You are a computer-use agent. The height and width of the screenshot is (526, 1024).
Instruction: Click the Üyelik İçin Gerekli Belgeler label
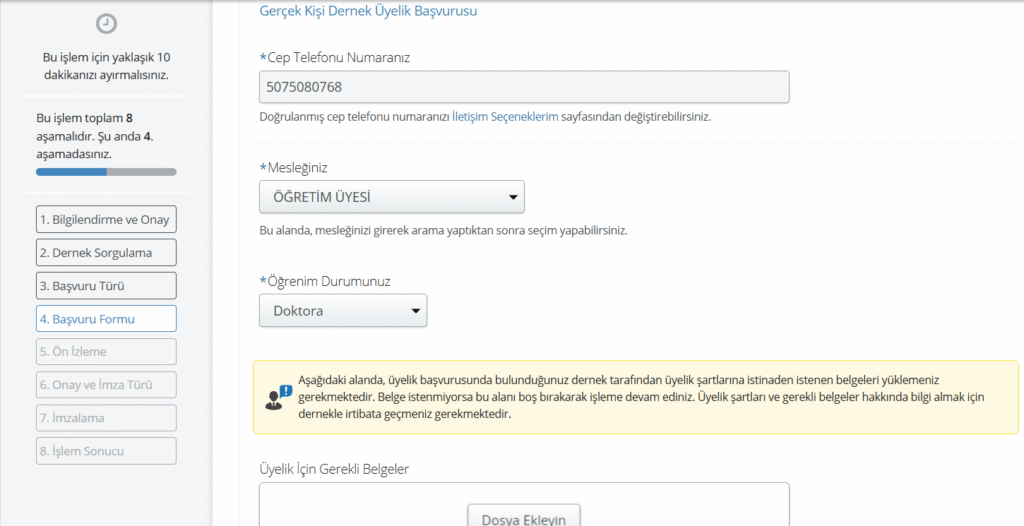pos(335,469)
